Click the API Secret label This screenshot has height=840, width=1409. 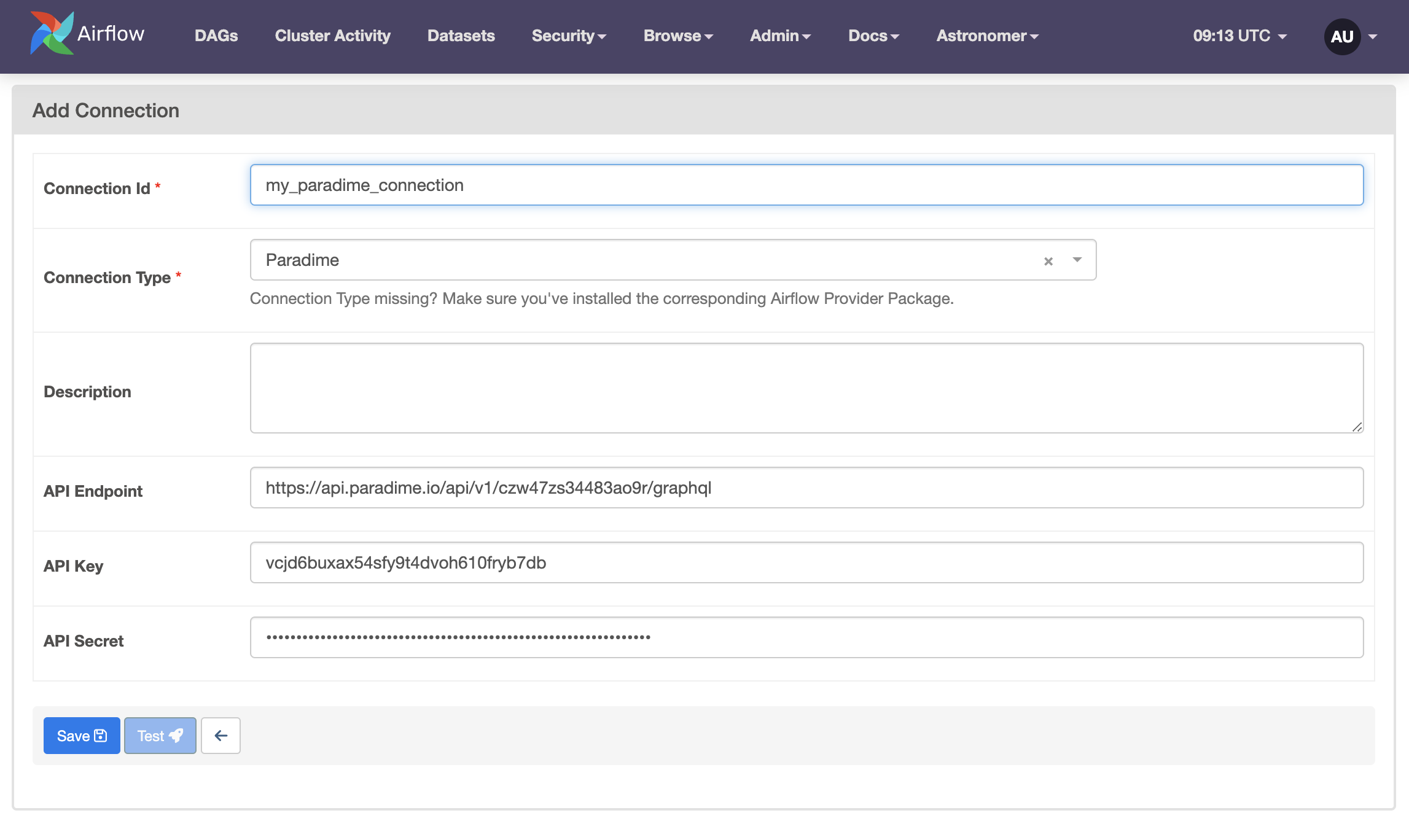click(84, 641)
